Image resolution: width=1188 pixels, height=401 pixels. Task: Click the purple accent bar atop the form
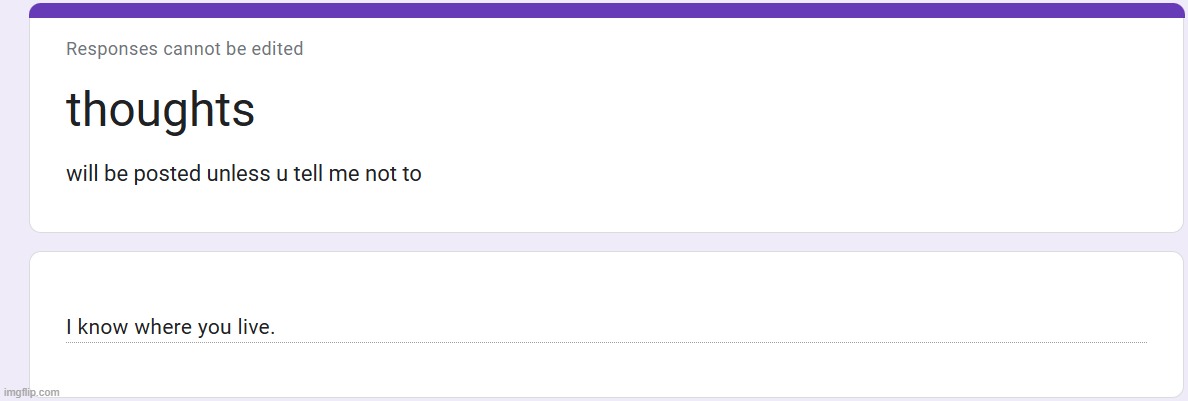point(606,10)
